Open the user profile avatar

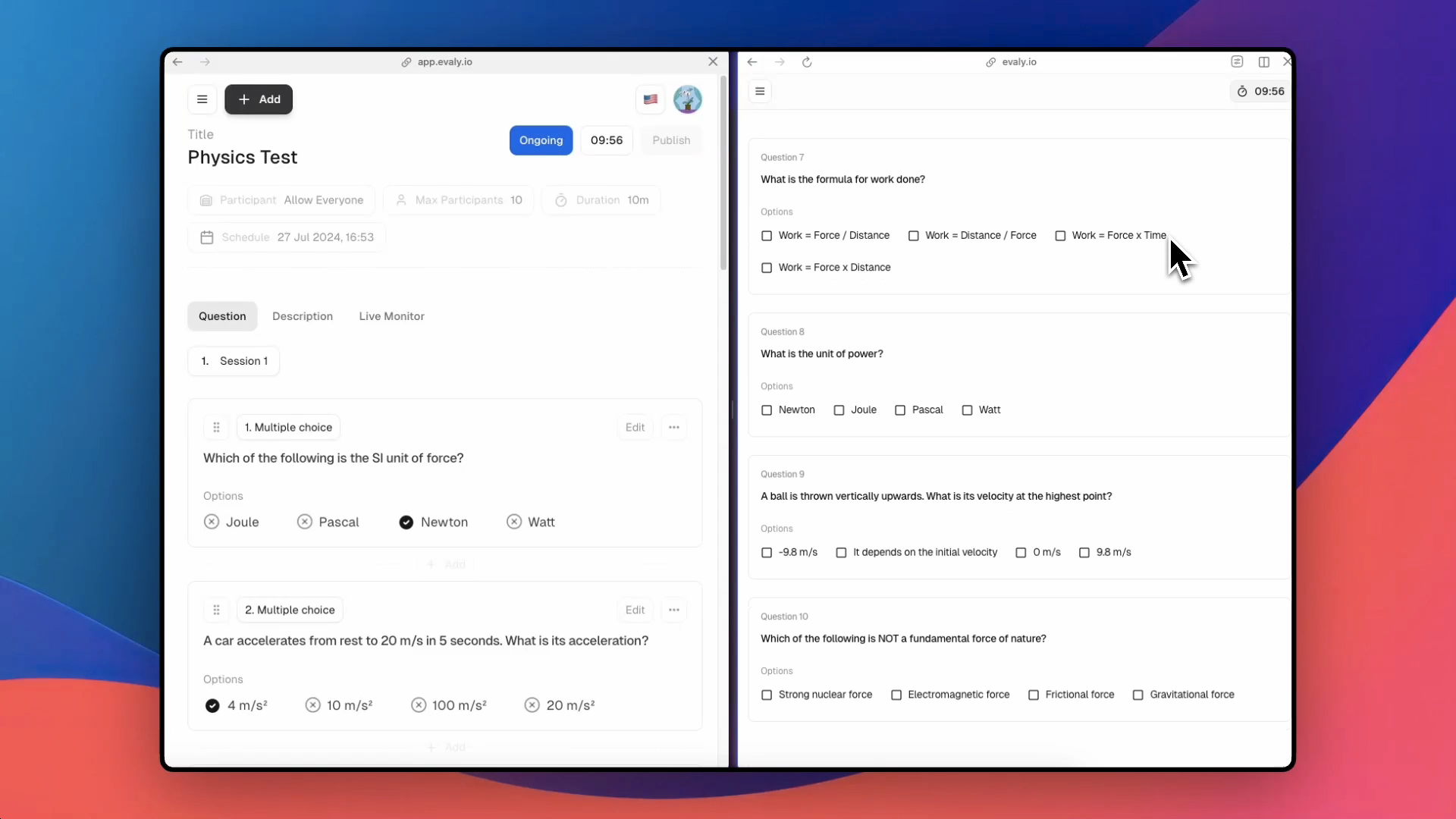(688, 99)
